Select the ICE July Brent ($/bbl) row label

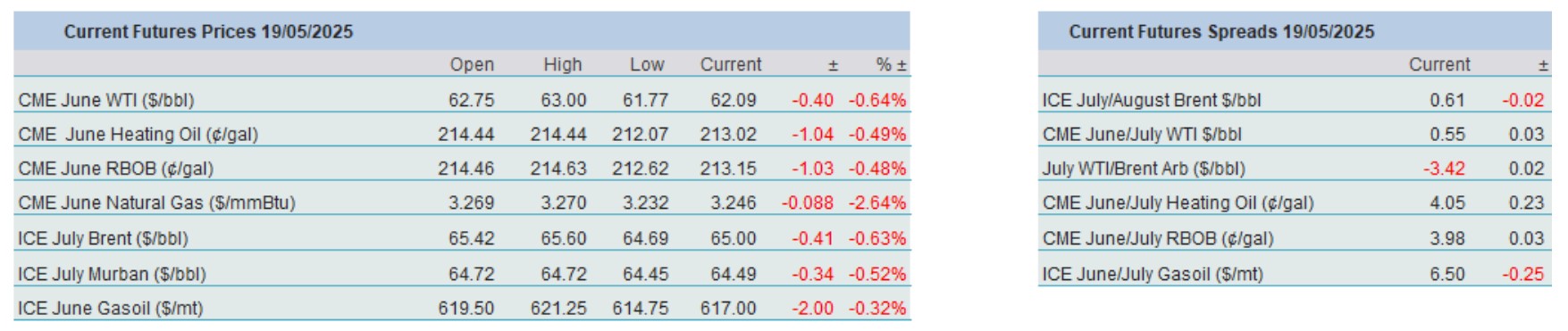click(x=103, y=238)
